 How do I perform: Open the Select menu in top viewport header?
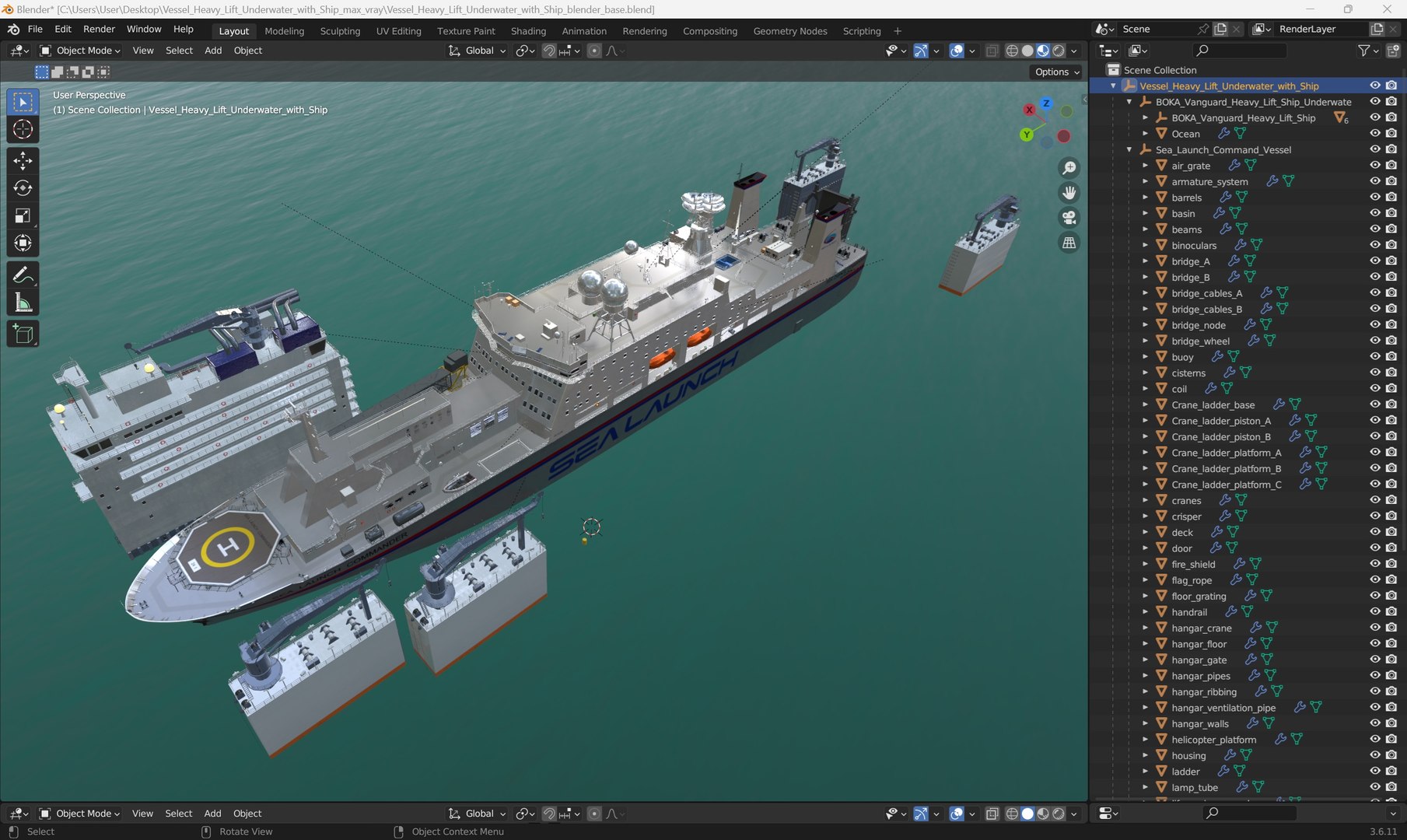[x=179, y=51]
